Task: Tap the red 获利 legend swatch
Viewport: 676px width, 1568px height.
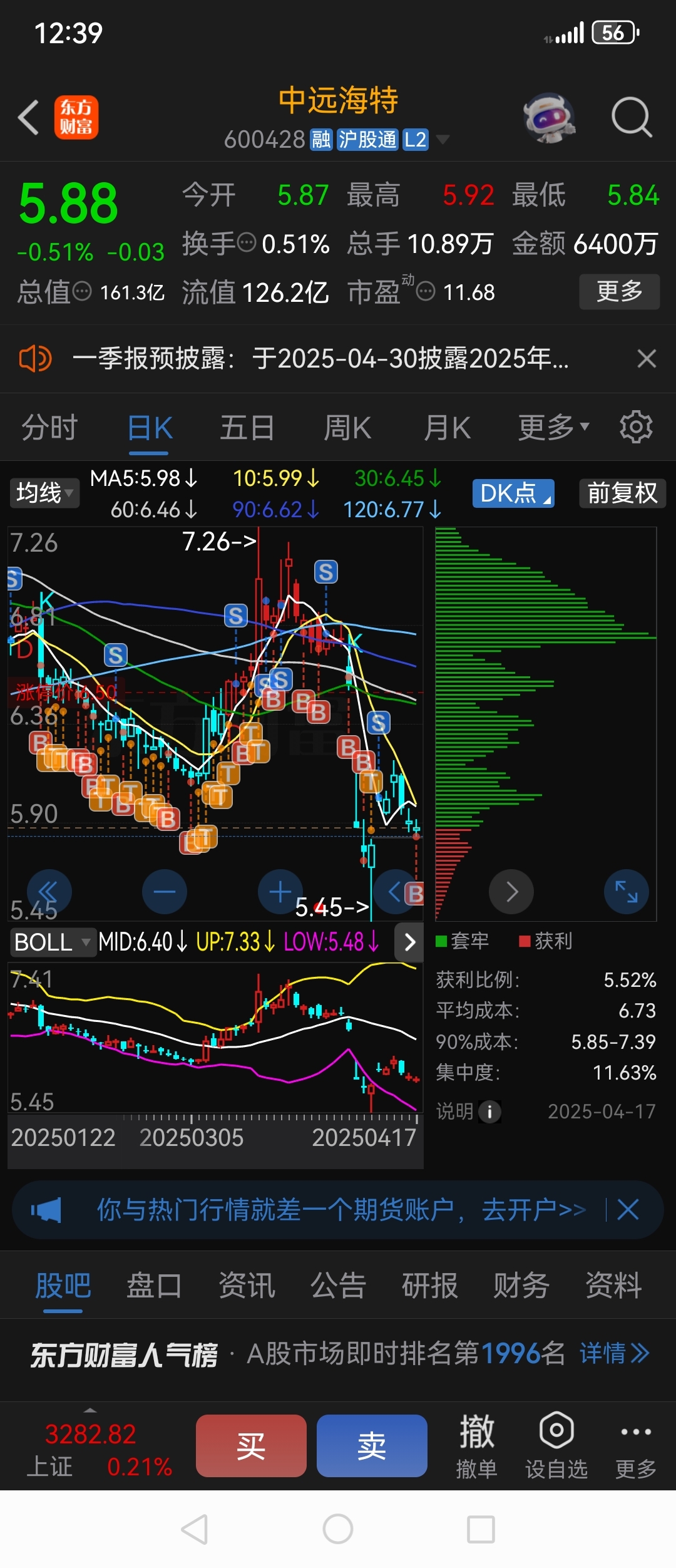Action: click(525, 941)
